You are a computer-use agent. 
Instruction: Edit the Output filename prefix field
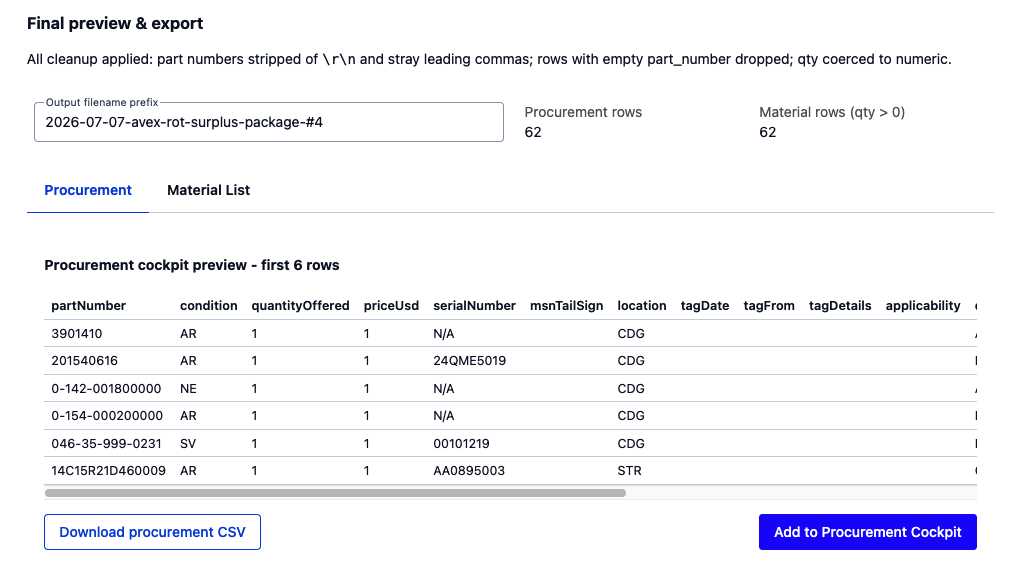(269, 122)
